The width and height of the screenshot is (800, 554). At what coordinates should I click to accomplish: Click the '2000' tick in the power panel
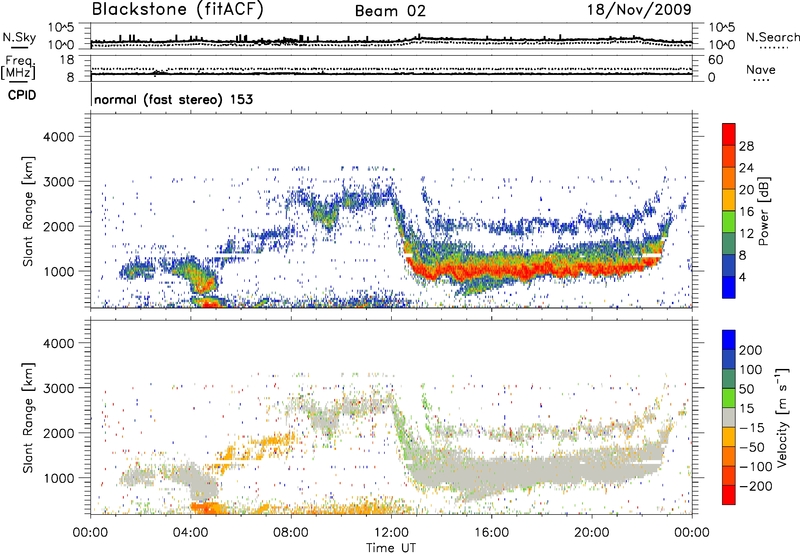click(x=58, y=226)
